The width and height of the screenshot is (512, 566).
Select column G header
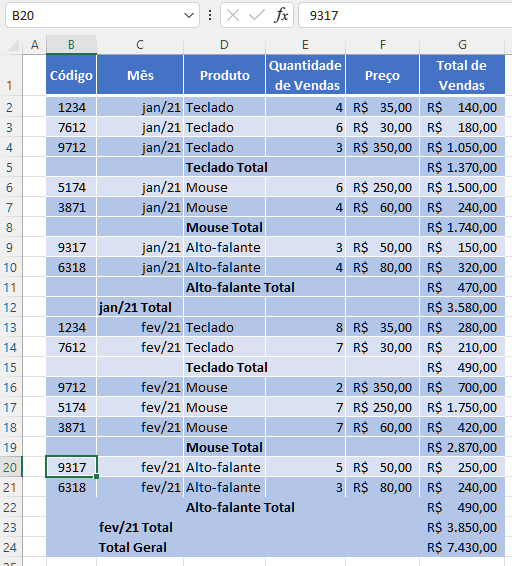click(462, 45)
